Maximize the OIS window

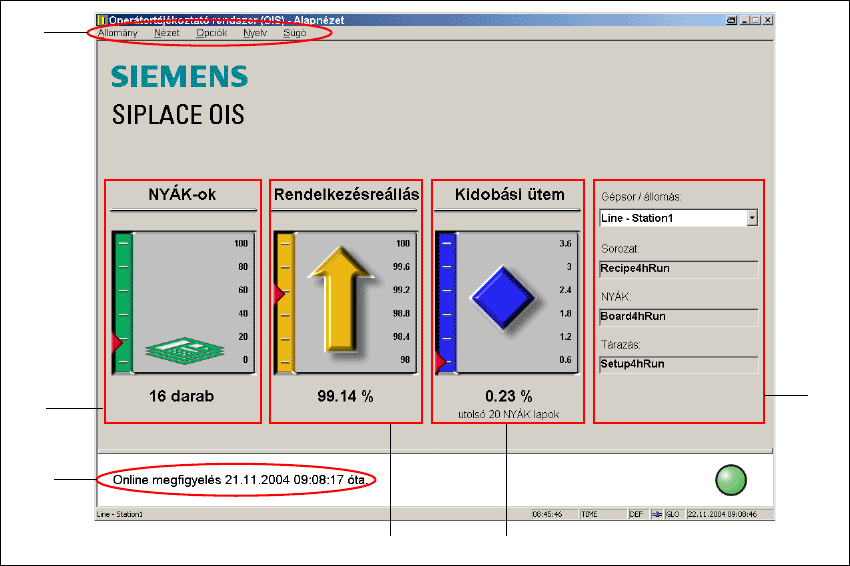[x=757, y=20]
